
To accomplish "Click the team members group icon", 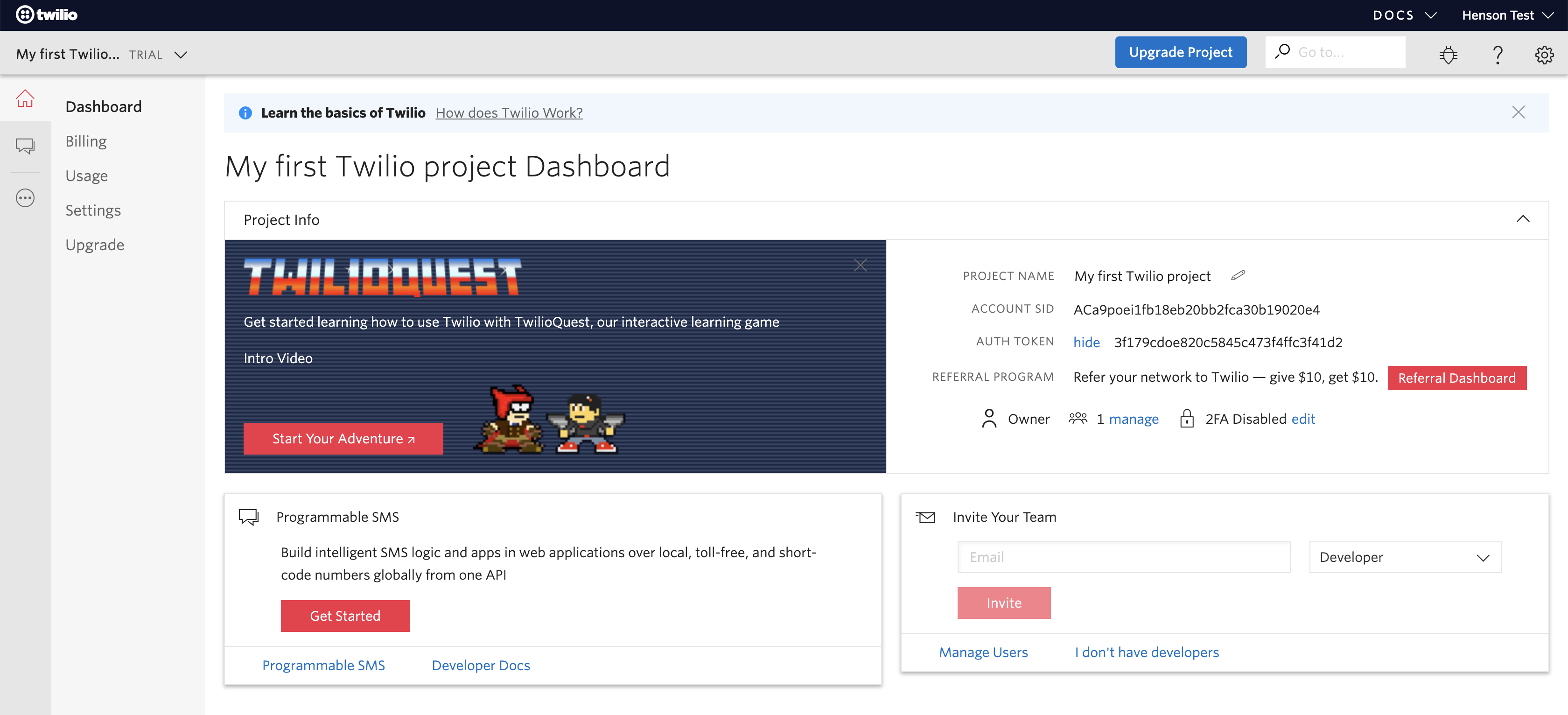I will pos(1078,419).
